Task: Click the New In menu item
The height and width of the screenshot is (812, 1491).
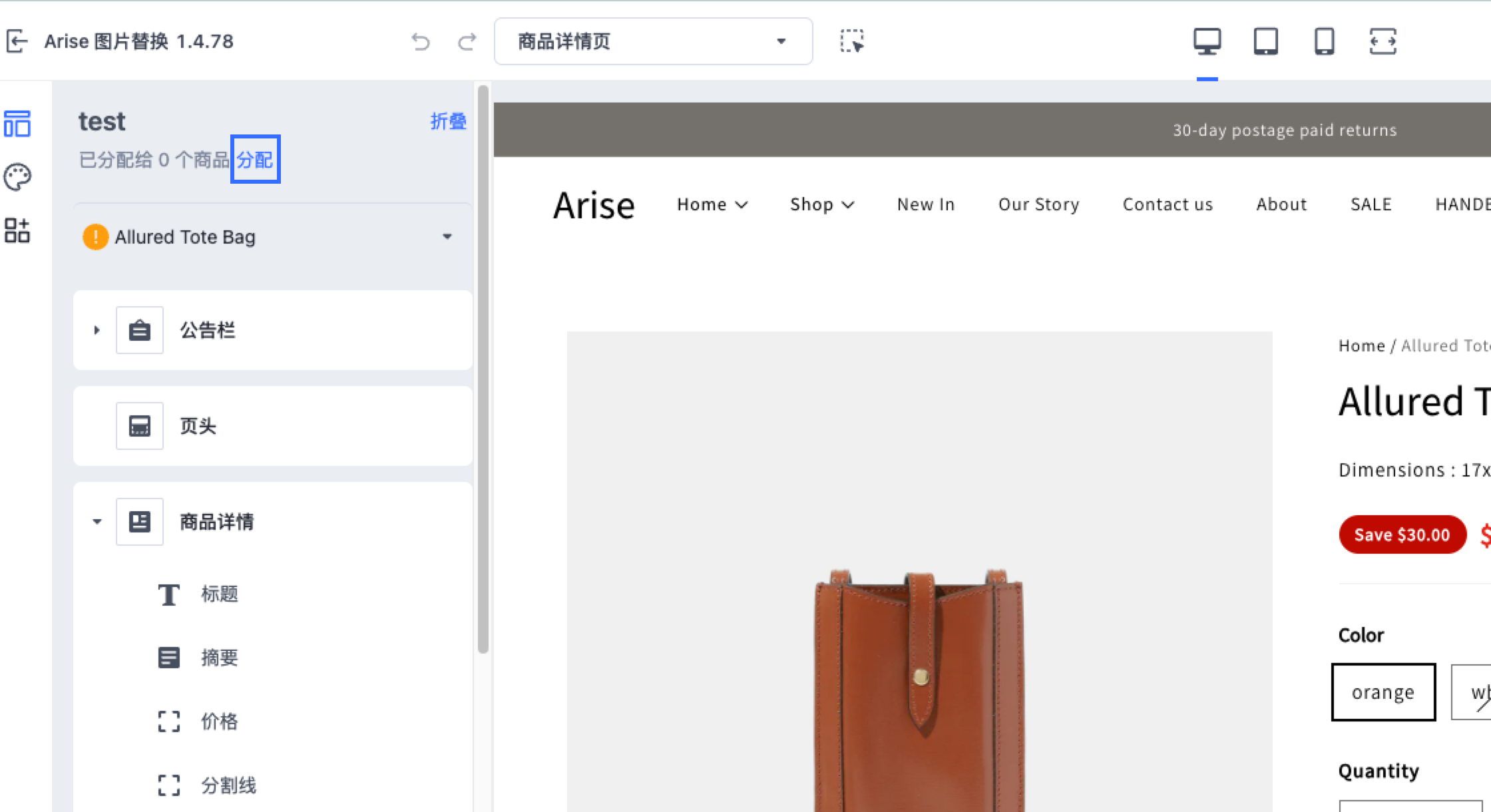Action: coord(926,204)
